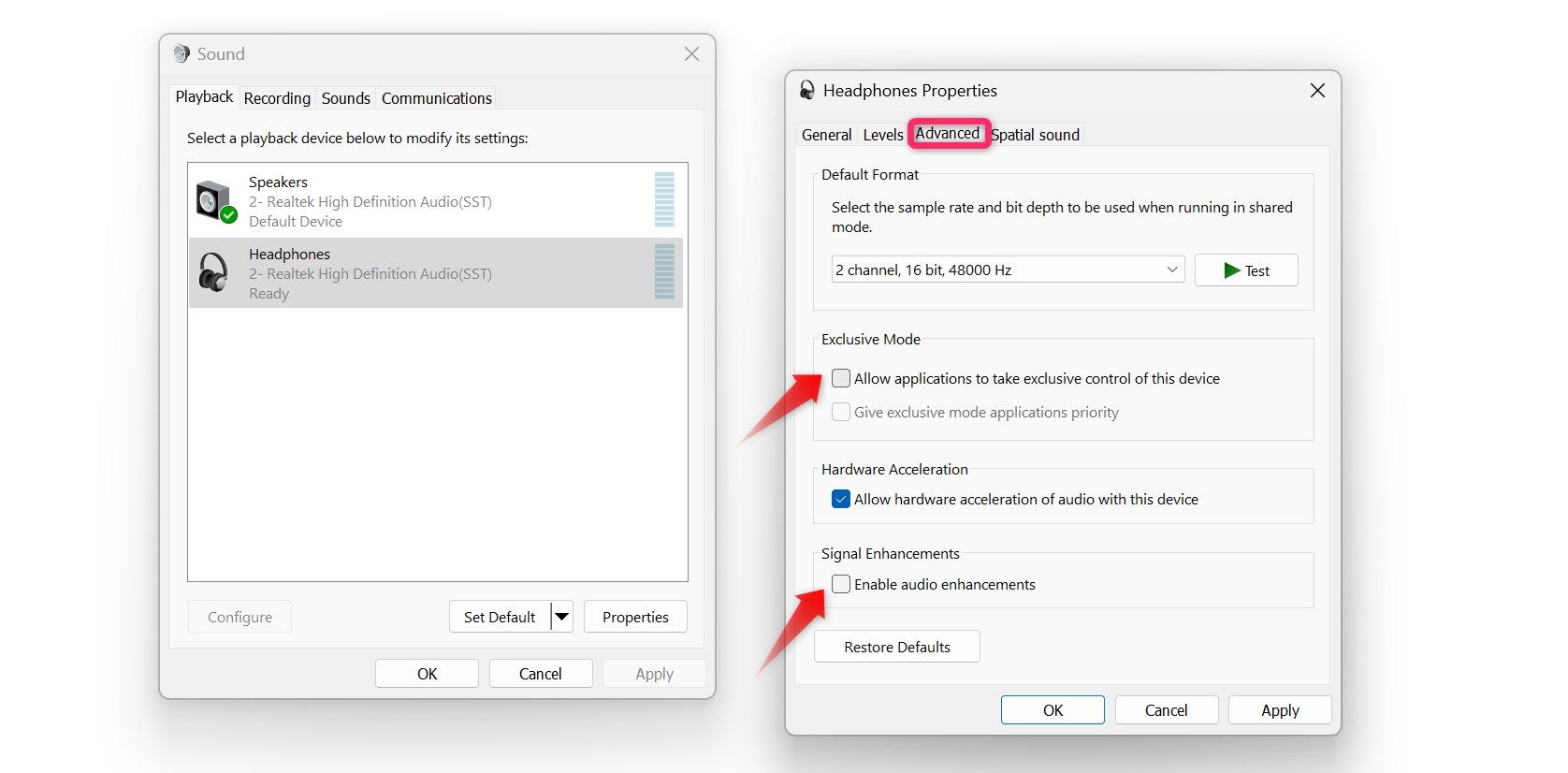
Task: Click Cancel in the Sound window
Action: coord(541,674)
